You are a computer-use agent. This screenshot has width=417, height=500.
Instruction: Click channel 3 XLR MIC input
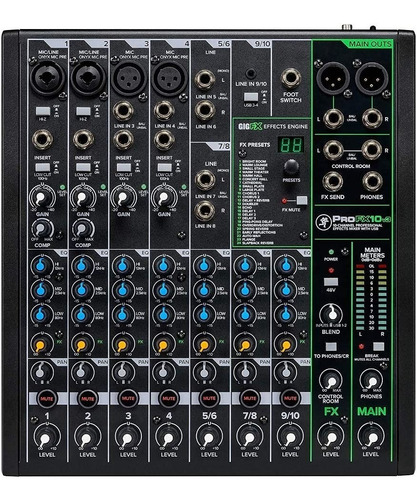click(x=129, y=78)
